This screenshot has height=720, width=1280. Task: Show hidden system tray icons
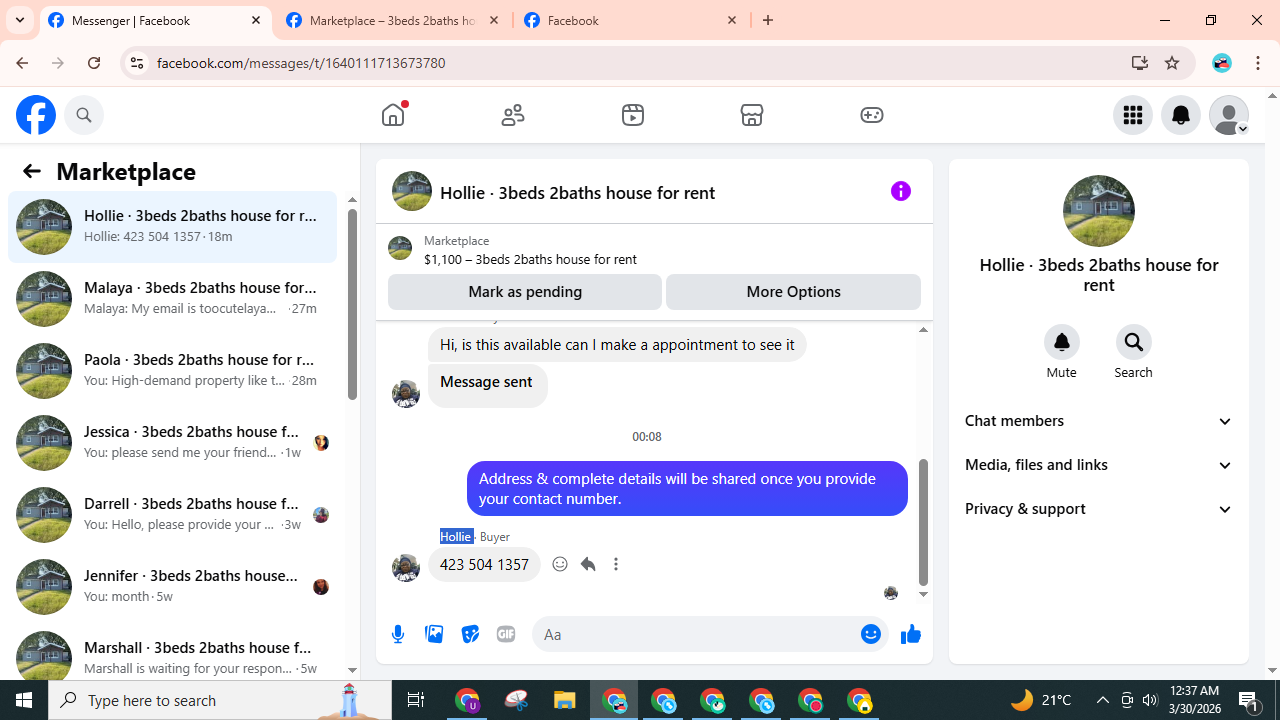(x=1102, y=700)
